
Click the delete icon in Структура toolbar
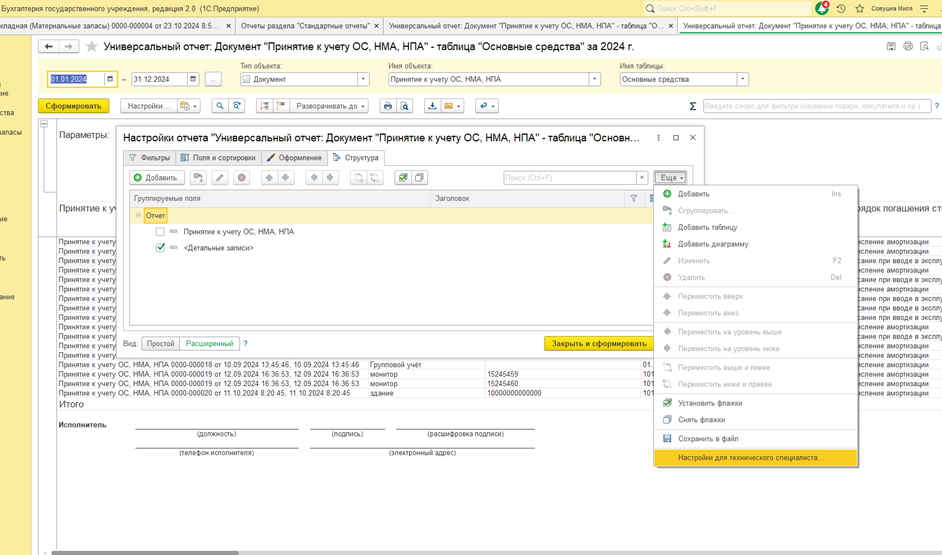(242, 177)
